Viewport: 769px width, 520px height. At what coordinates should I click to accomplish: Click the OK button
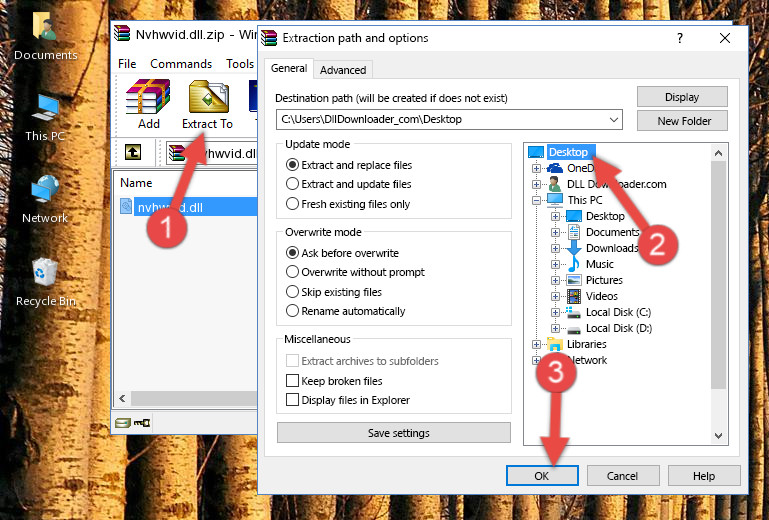click(x=542, y=476)
